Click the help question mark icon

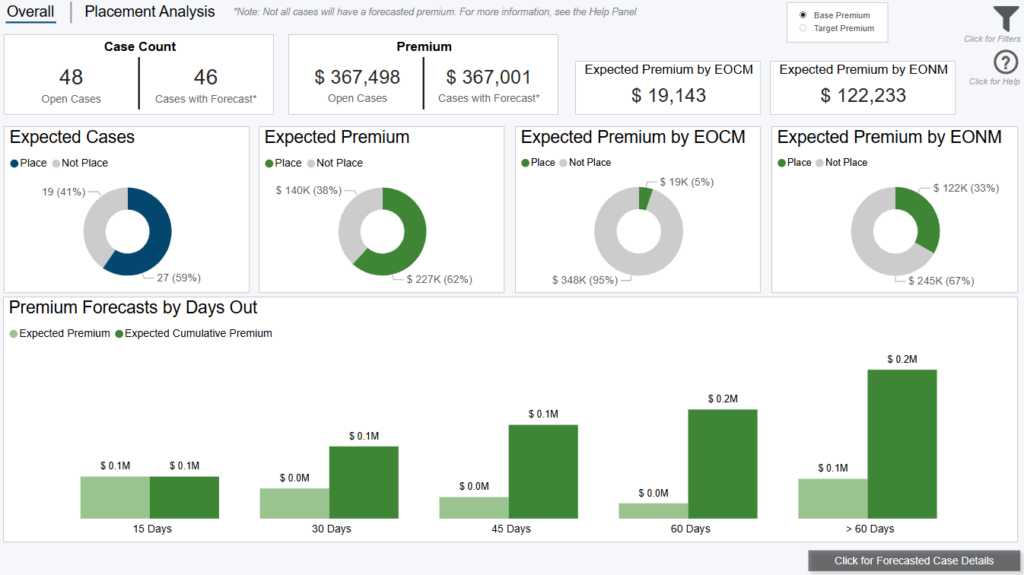[x=1006, y=62]
